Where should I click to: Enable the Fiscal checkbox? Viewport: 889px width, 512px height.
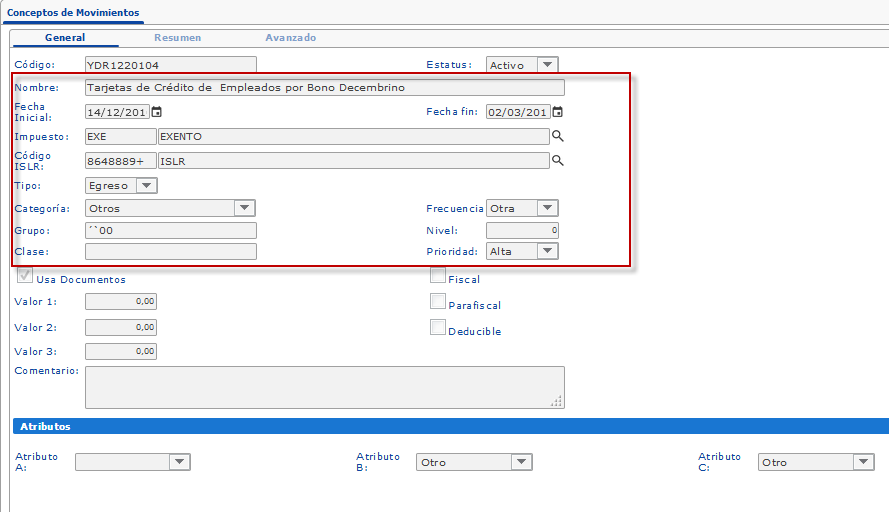[438, 276]
